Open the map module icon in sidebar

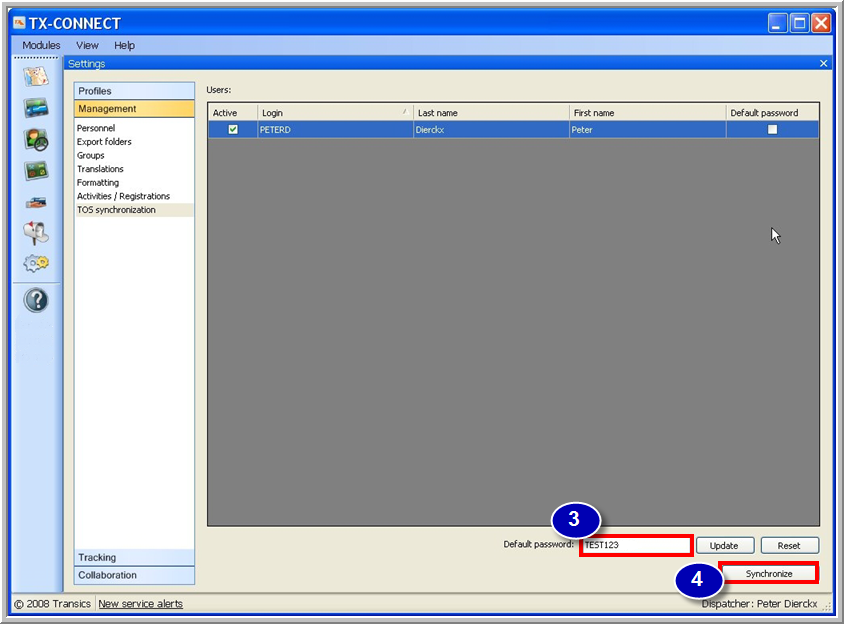tap(36, 77)
